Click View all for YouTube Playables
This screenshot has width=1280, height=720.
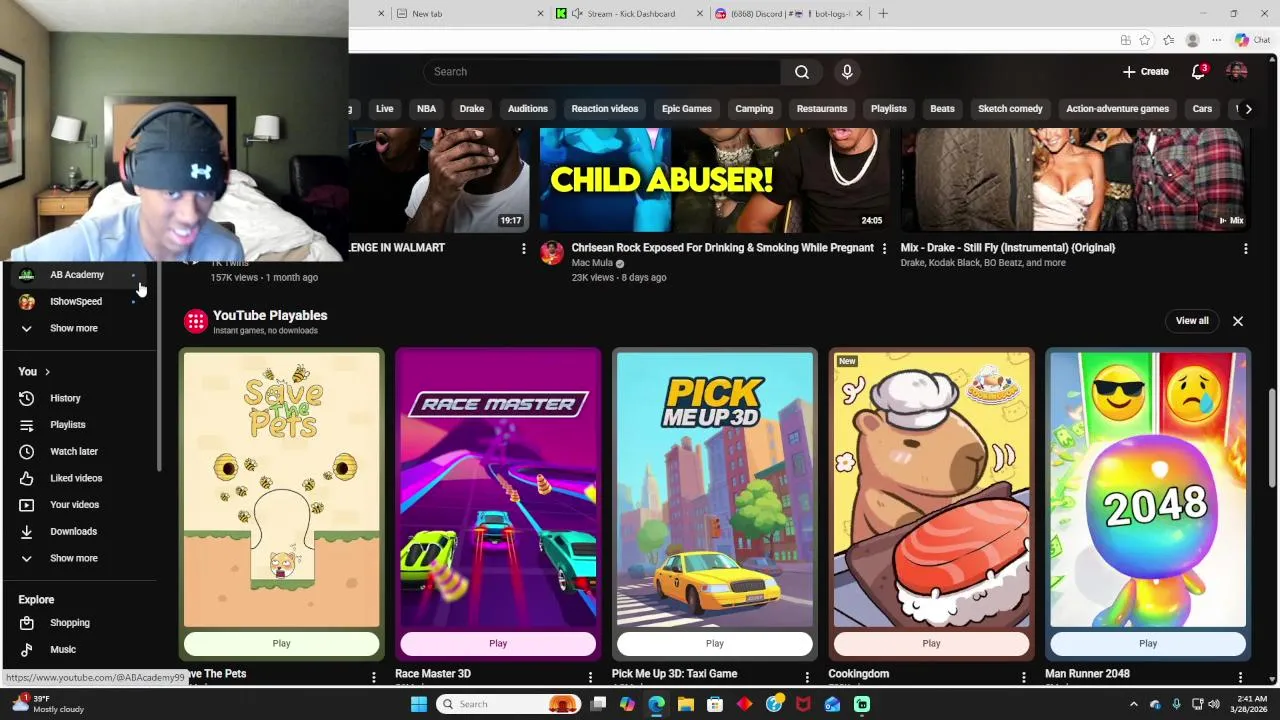[x=1192, y=321]
